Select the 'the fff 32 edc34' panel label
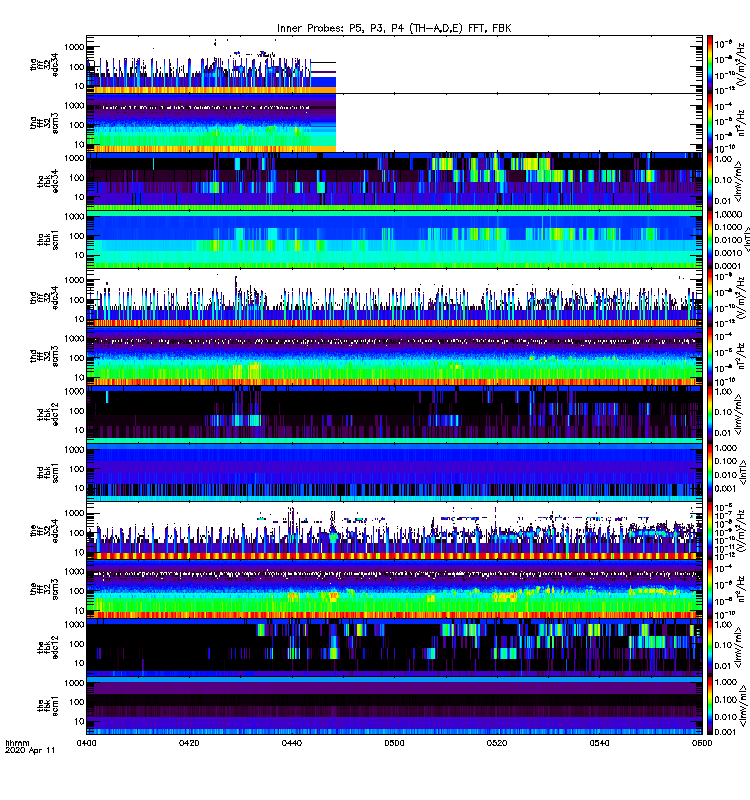 point(44,531)
